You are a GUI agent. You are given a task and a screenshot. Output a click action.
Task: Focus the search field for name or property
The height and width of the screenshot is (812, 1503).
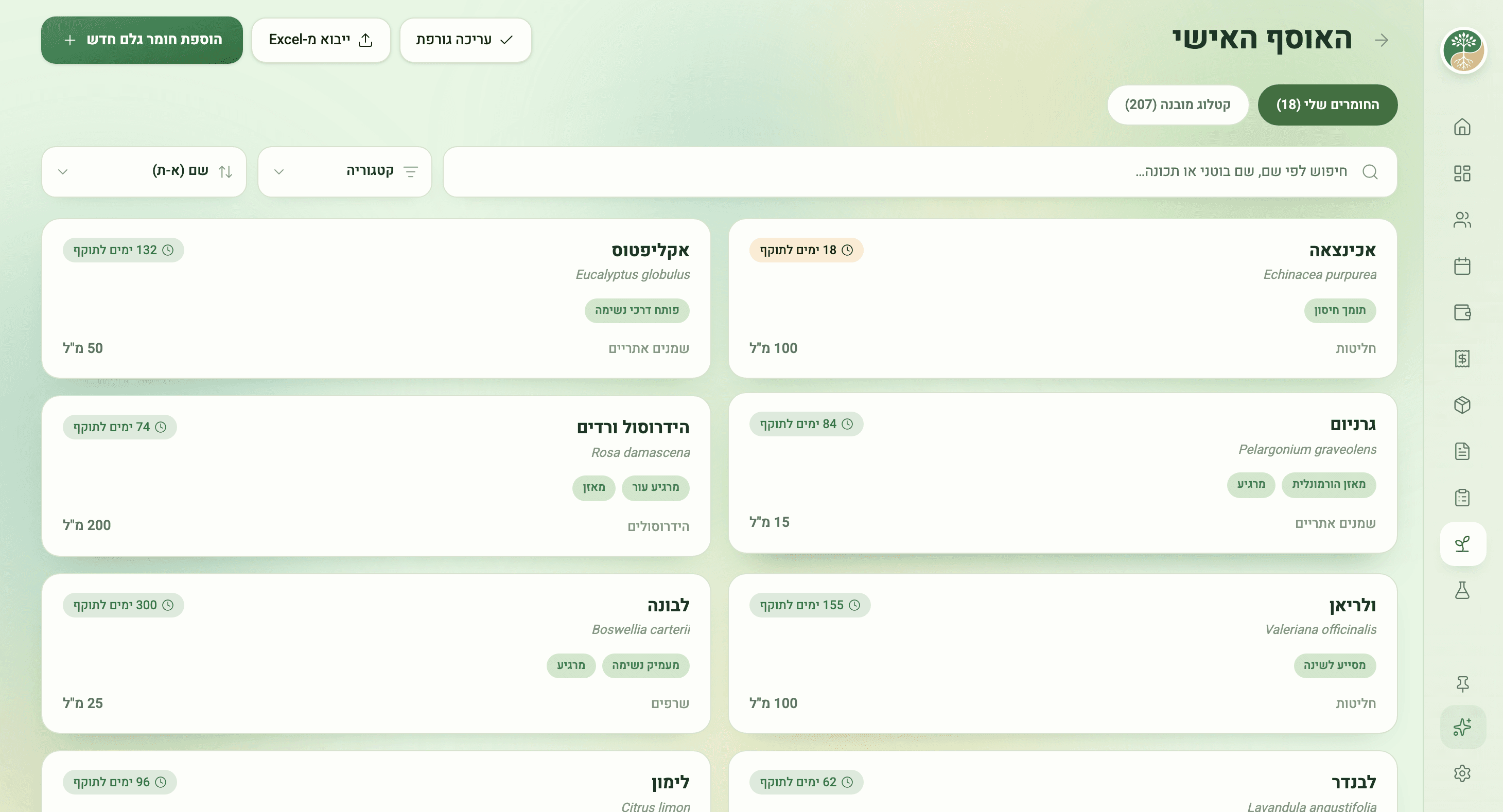[x=920, y=171]
